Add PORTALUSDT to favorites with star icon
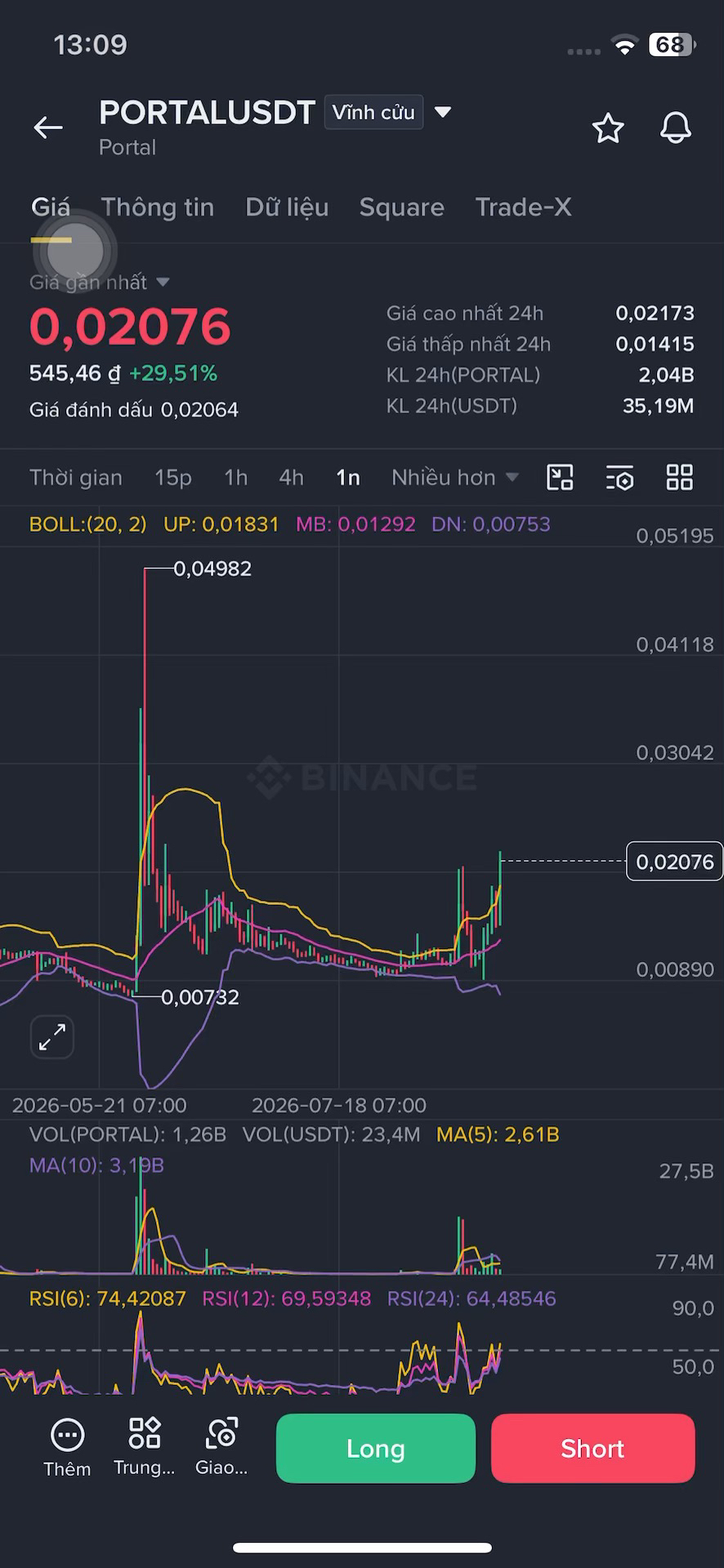The width and height of the screenshot is (724, 1568). click(x=608, y=128)
